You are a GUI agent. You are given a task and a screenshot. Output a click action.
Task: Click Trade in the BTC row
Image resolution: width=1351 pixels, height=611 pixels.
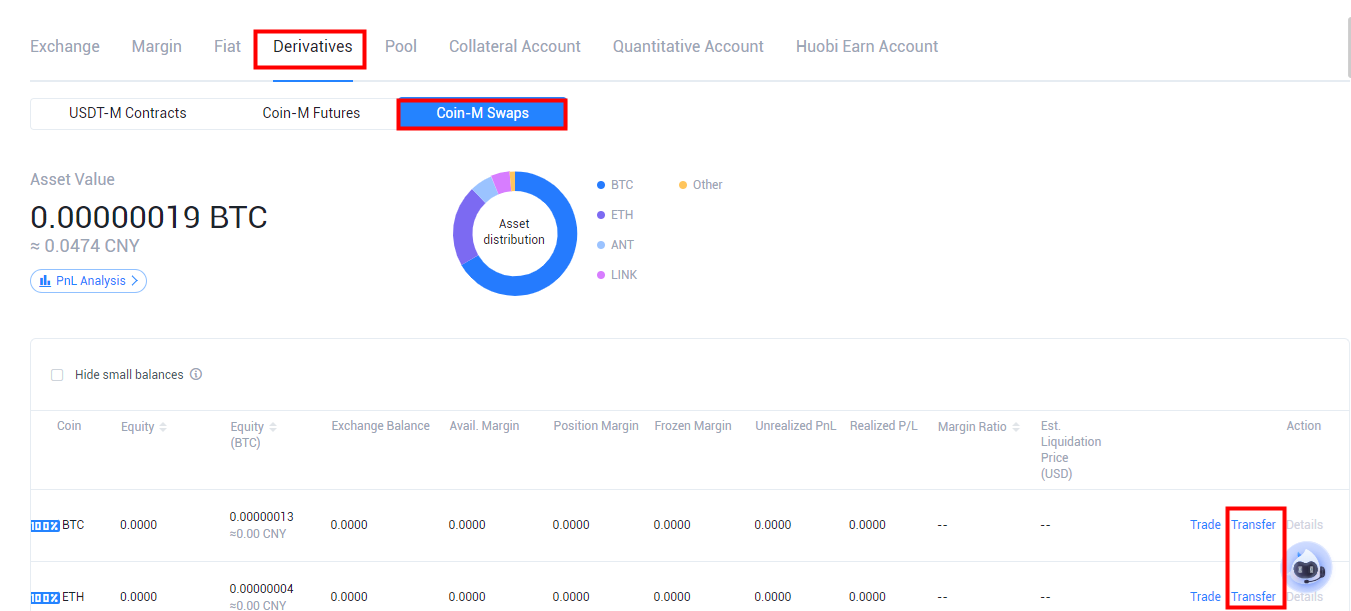click(1205, 525)
